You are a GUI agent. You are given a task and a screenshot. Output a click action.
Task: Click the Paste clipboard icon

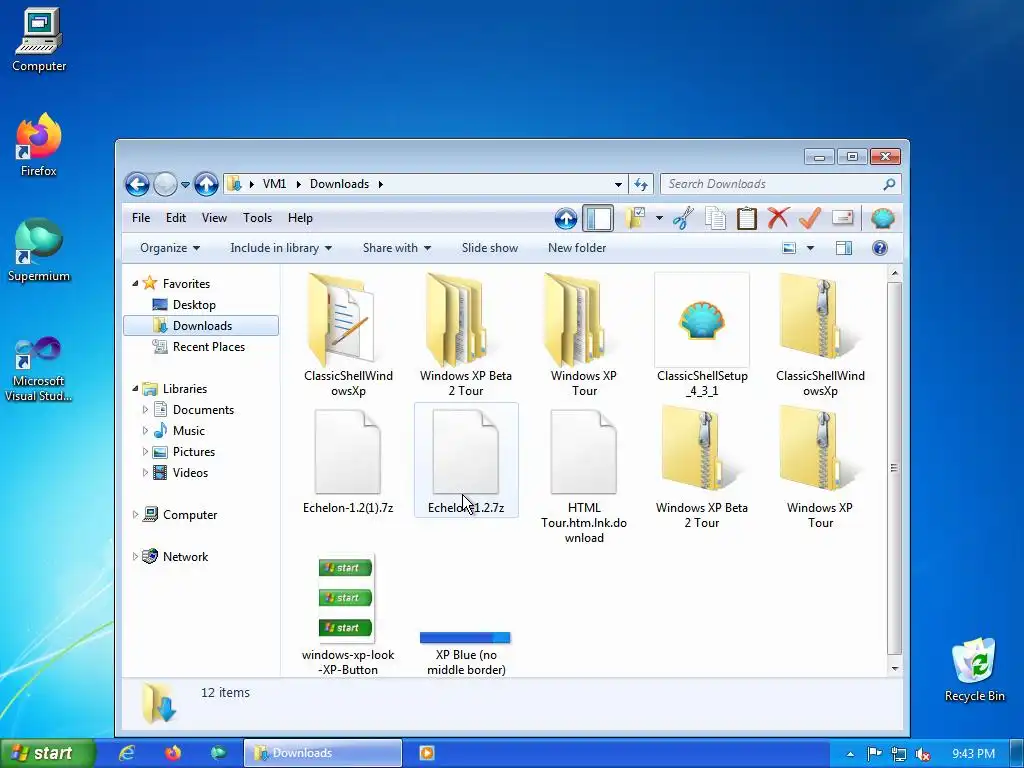(x=746, y=219)
